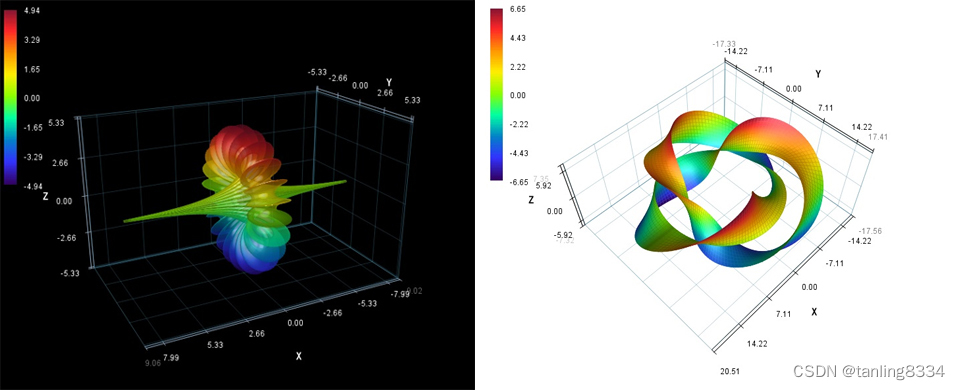This screenshot has height=390, width=960.
Task: Click the Z axis label in the black plot
Action: point(46,197)
